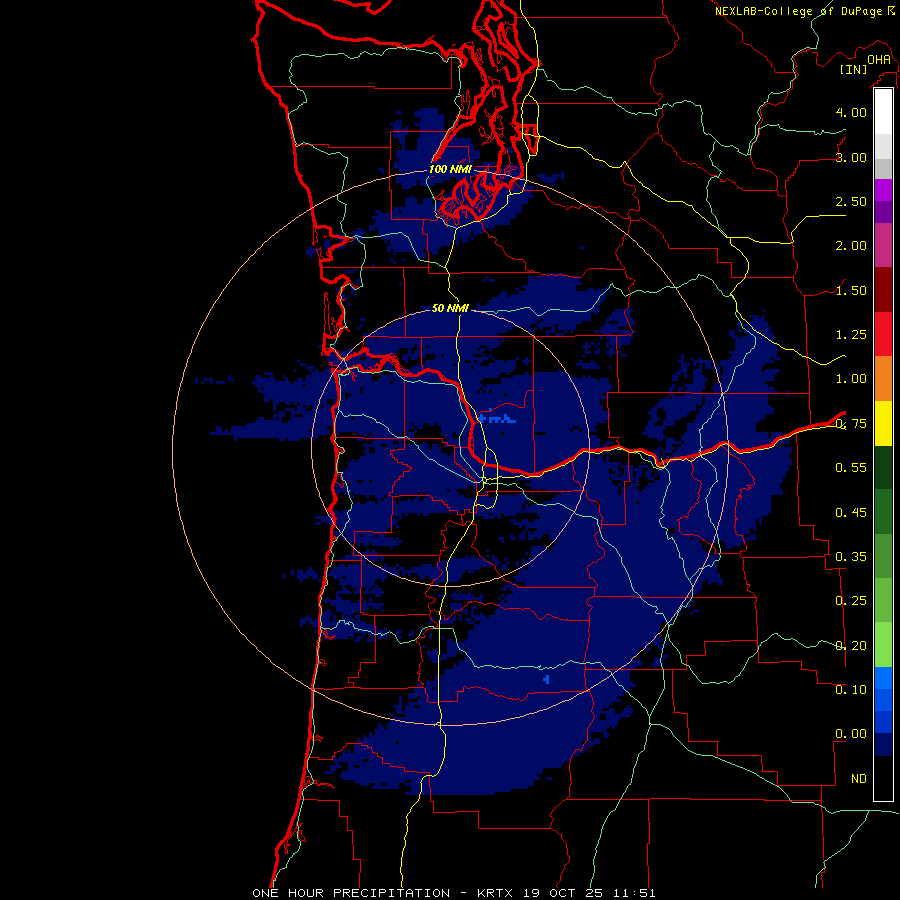This screenshot has height=900, width=900.
Task: Click the orange 1.00 legend swatch
Action: point(883,378)
